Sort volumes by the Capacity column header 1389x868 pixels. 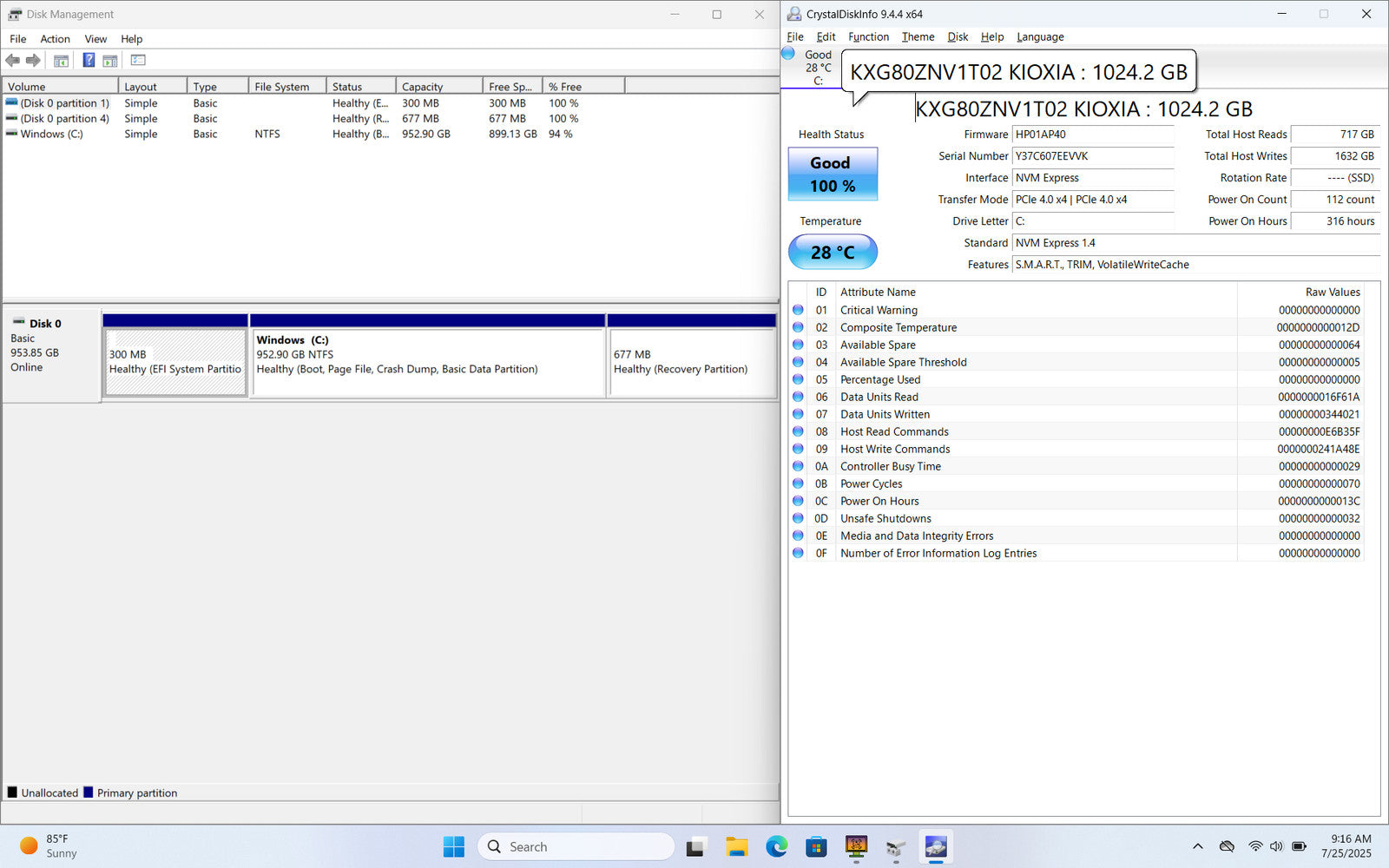(438, 87)
